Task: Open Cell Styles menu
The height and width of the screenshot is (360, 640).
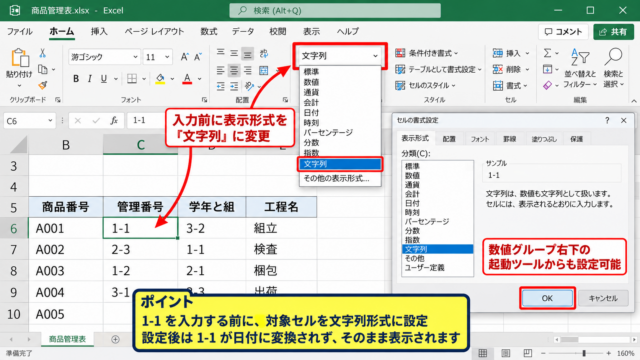Action: click(425, 85)
